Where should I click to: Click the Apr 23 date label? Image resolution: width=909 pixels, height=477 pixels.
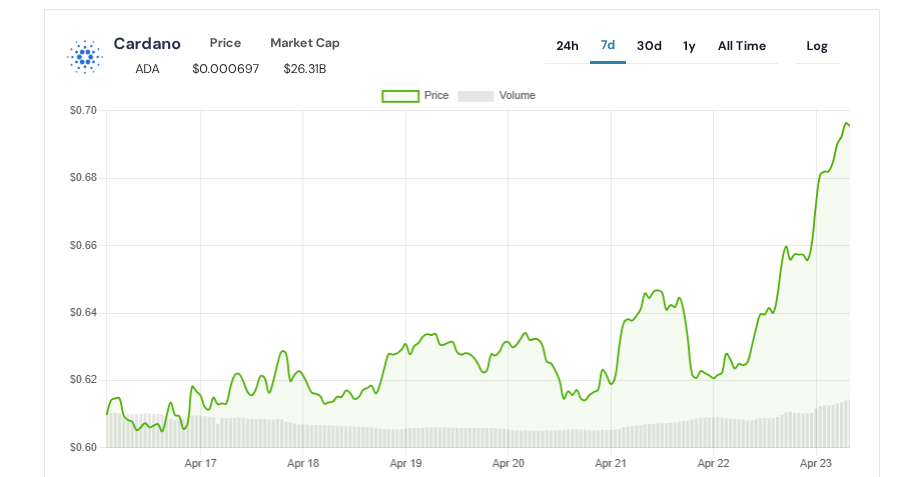(x=816, y=463)
